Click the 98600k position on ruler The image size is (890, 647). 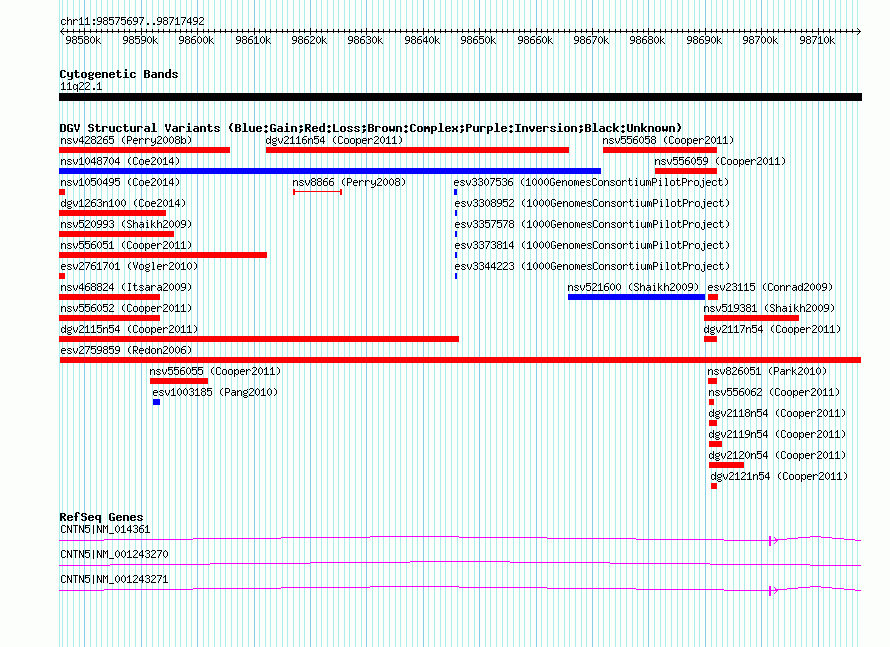tap(196, 40)
